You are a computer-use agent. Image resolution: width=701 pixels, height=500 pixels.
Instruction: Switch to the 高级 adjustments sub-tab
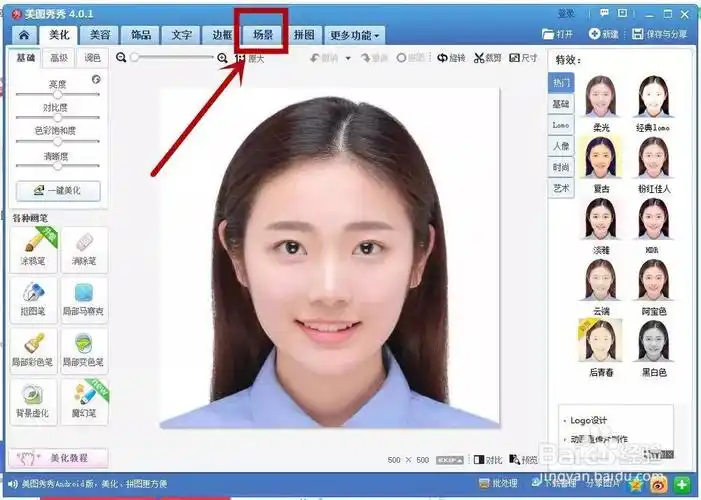pos(59,58)
